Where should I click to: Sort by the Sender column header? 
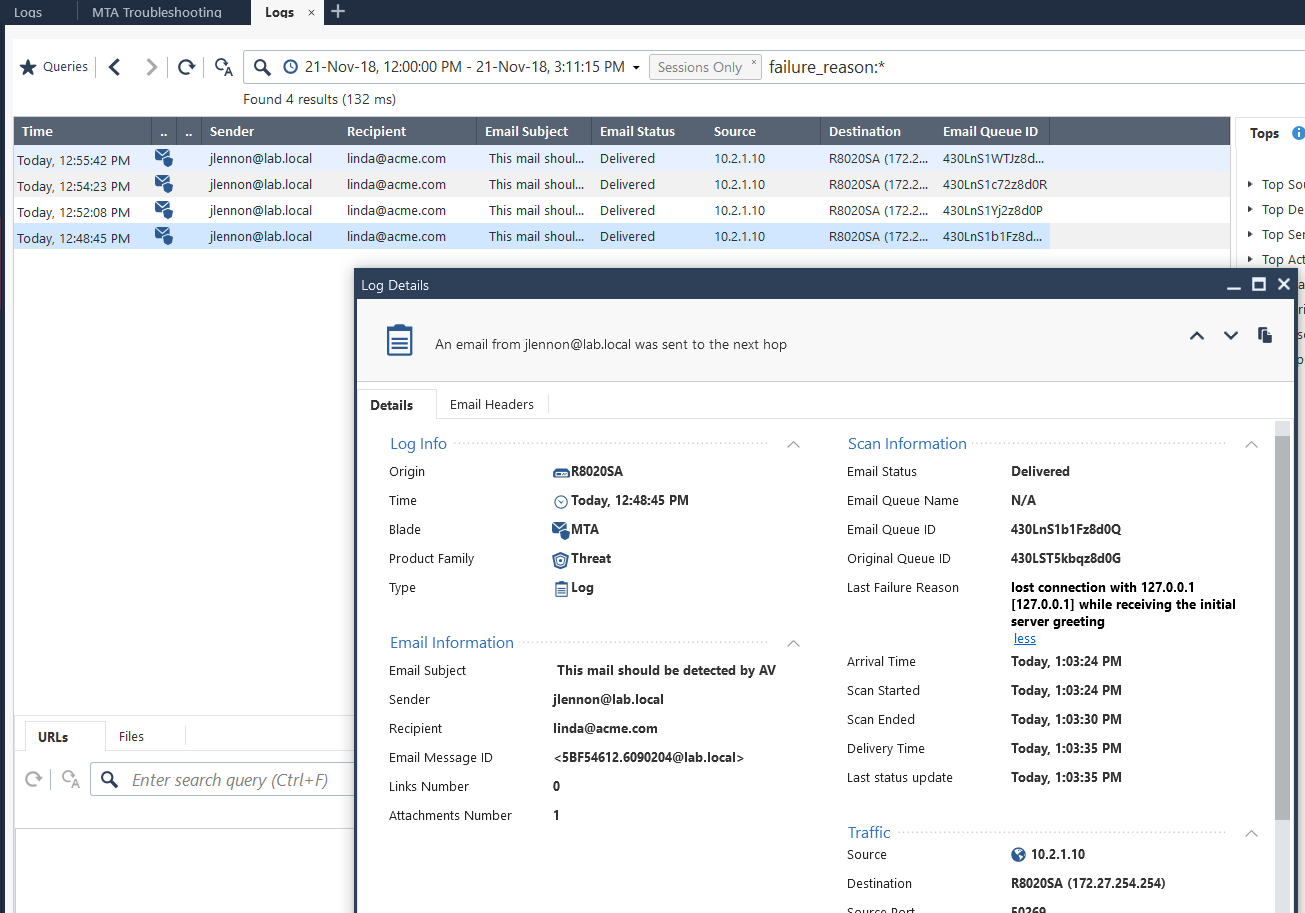(269, 131)
